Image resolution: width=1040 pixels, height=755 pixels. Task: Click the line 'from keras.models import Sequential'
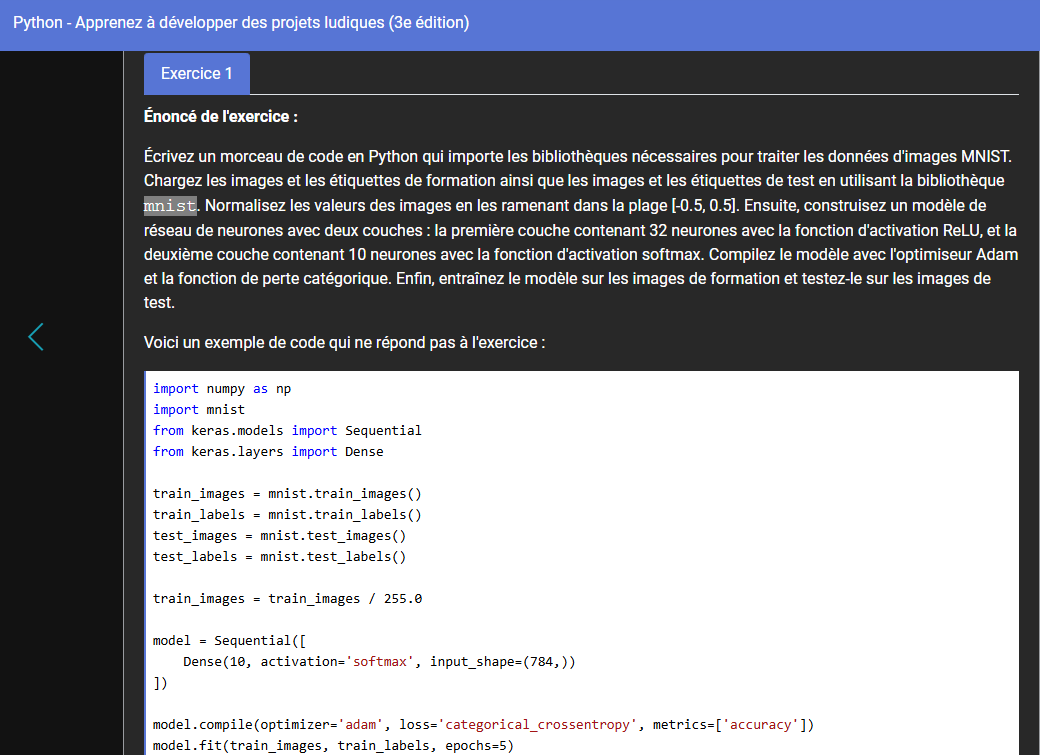[287, 431]
